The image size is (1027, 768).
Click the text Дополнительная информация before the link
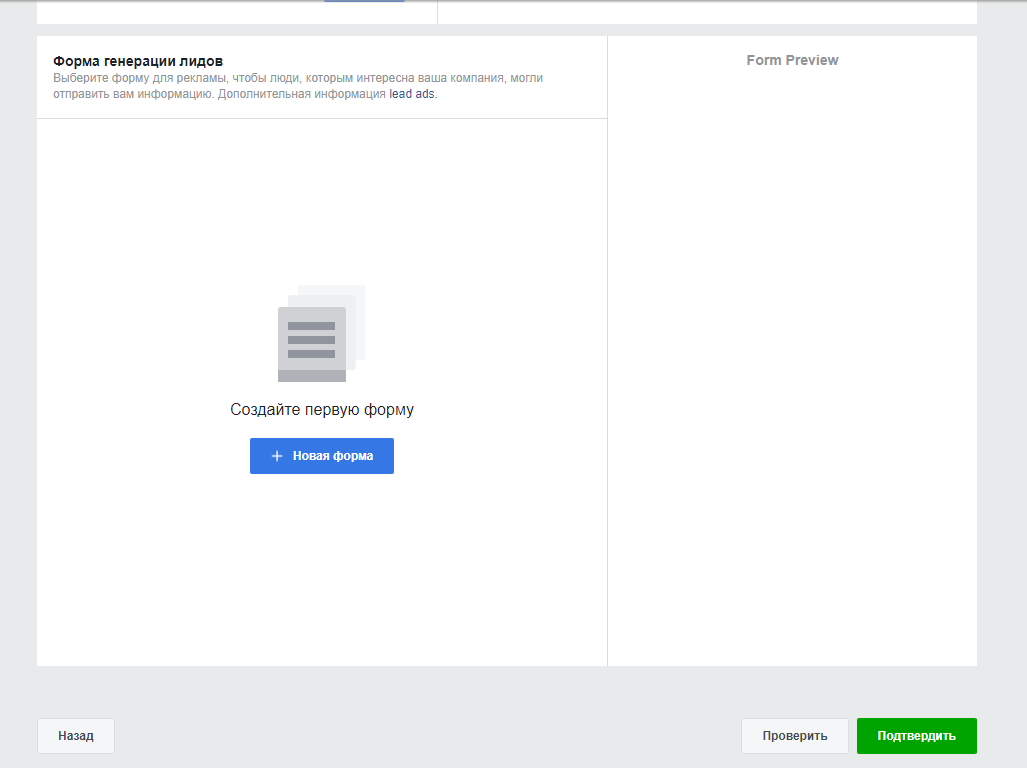pos(301,95)
